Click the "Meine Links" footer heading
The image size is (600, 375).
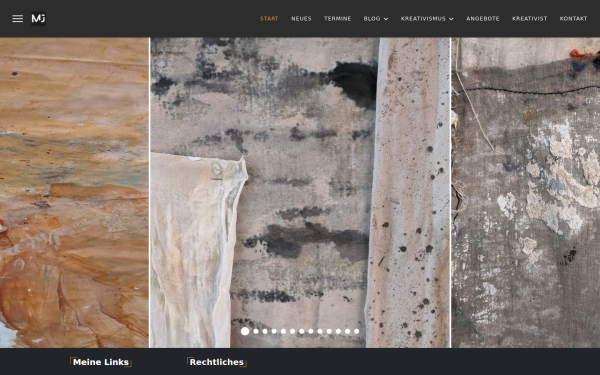pos(101,362)
